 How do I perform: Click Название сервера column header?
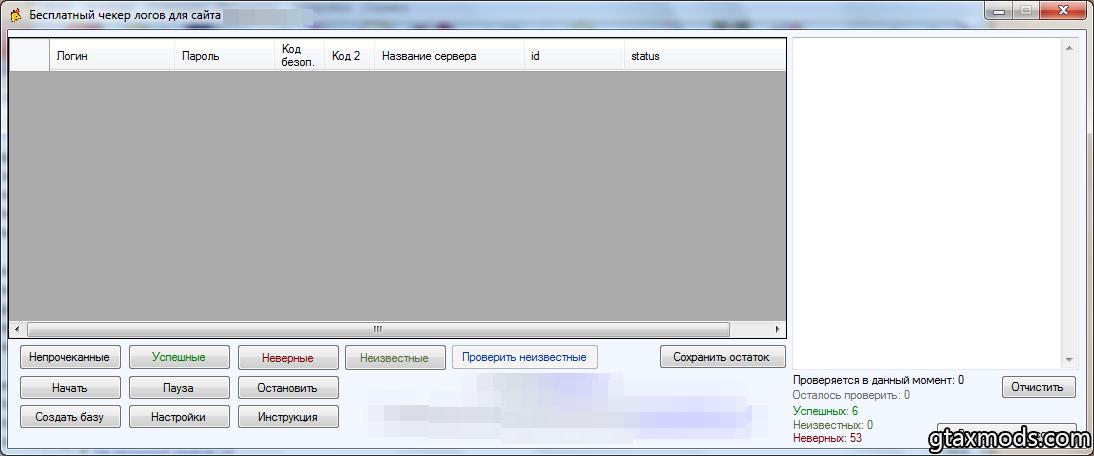coord(448,56)
